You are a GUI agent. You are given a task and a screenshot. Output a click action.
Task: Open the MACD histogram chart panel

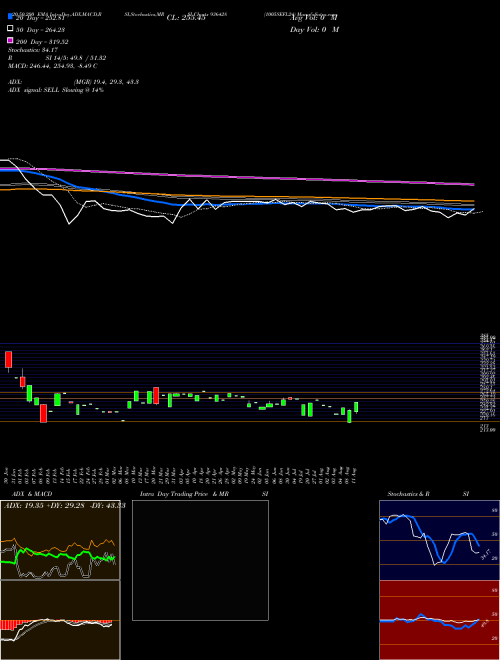60,620
